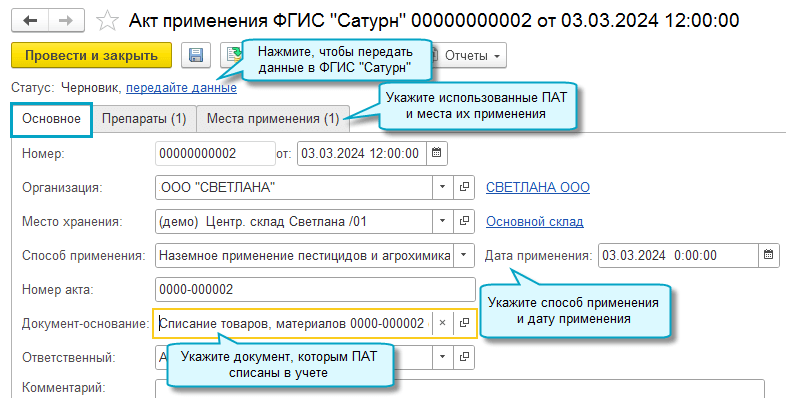Expand the Ответственный dropdown

tap(443, 357)
